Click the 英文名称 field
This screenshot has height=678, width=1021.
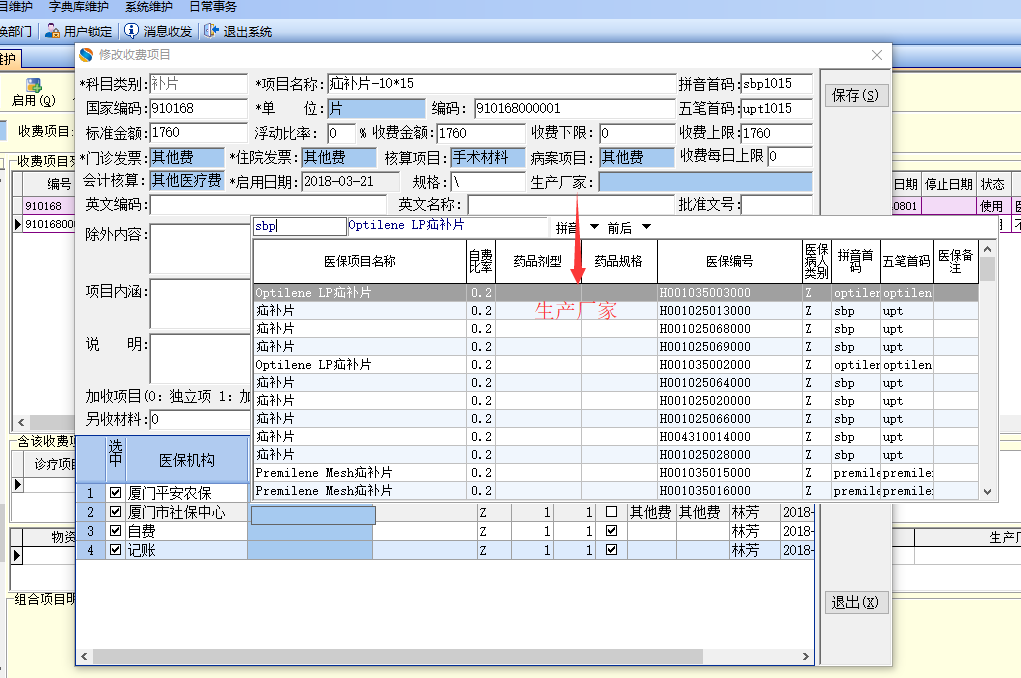coord(570,205)
